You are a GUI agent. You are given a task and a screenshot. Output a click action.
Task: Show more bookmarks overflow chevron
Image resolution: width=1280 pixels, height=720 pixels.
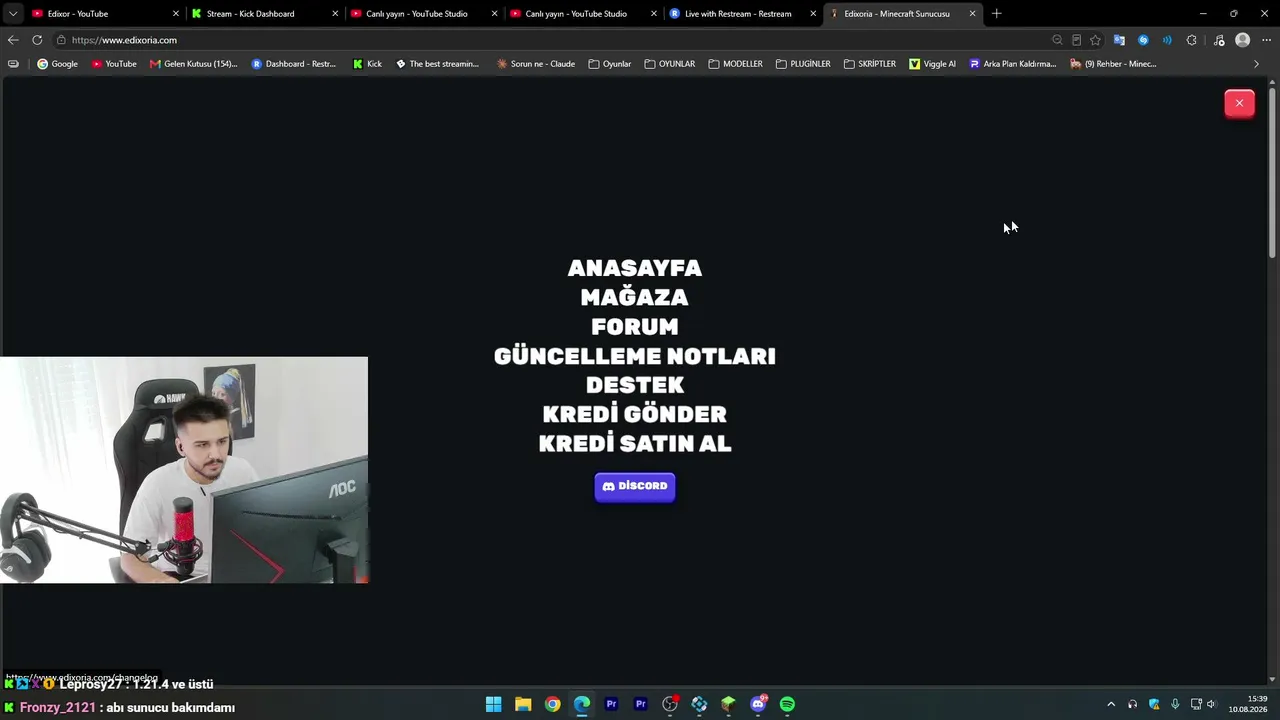pyautogui.click(x=1257, y=64)
